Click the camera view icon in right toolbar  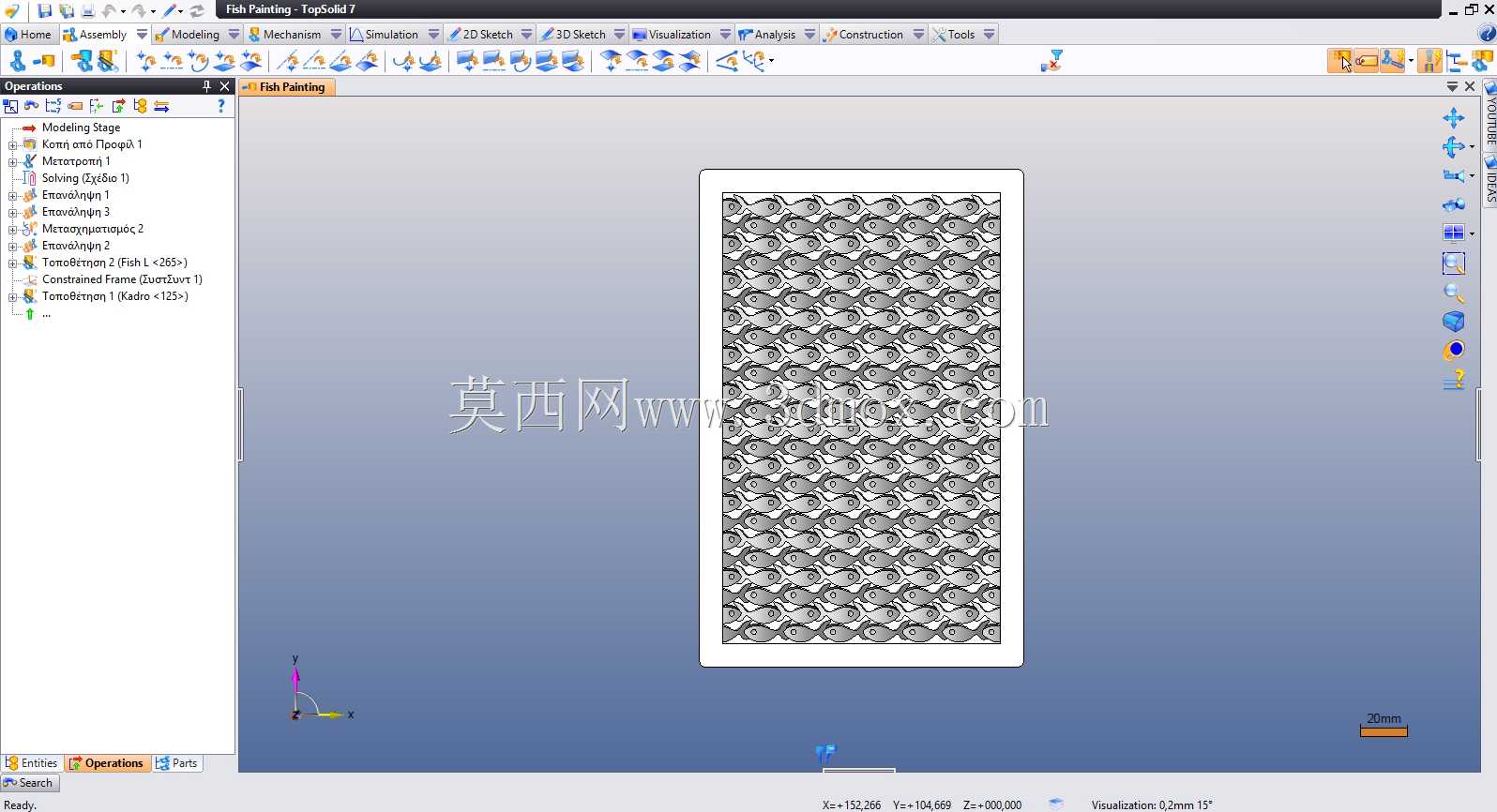coord(1453,175)
